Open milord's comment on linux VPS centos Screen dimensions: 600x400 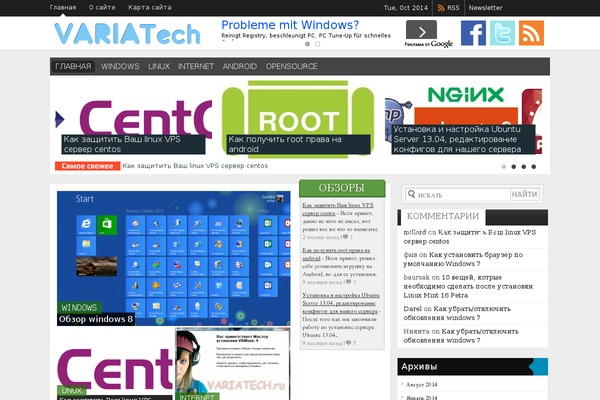pyautogui.click(x=470, y=237)
